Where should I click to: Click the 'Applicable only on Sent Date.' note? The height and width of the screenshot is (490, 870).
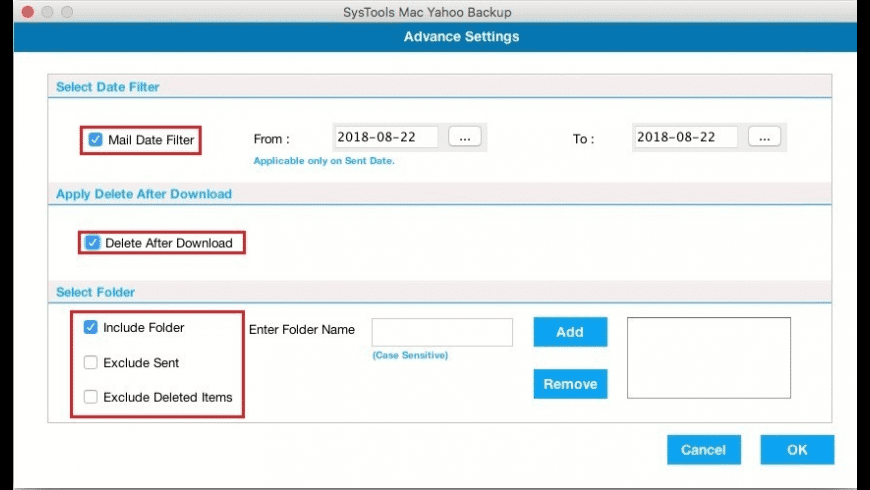(x=324, y=161)
